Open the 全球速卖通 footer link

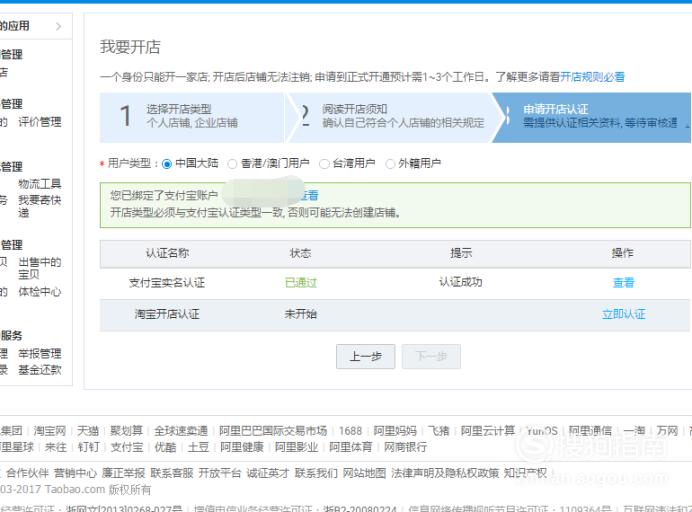pos(181,431)
